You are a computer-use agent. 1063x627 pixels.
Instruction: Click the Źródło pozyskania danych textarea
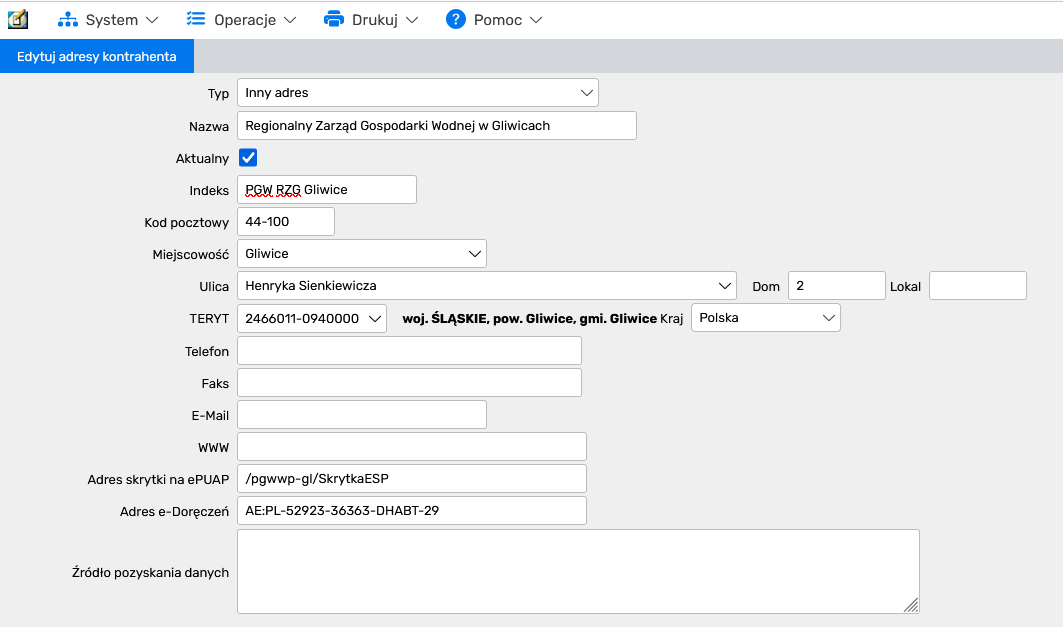(x=578, y=571)
